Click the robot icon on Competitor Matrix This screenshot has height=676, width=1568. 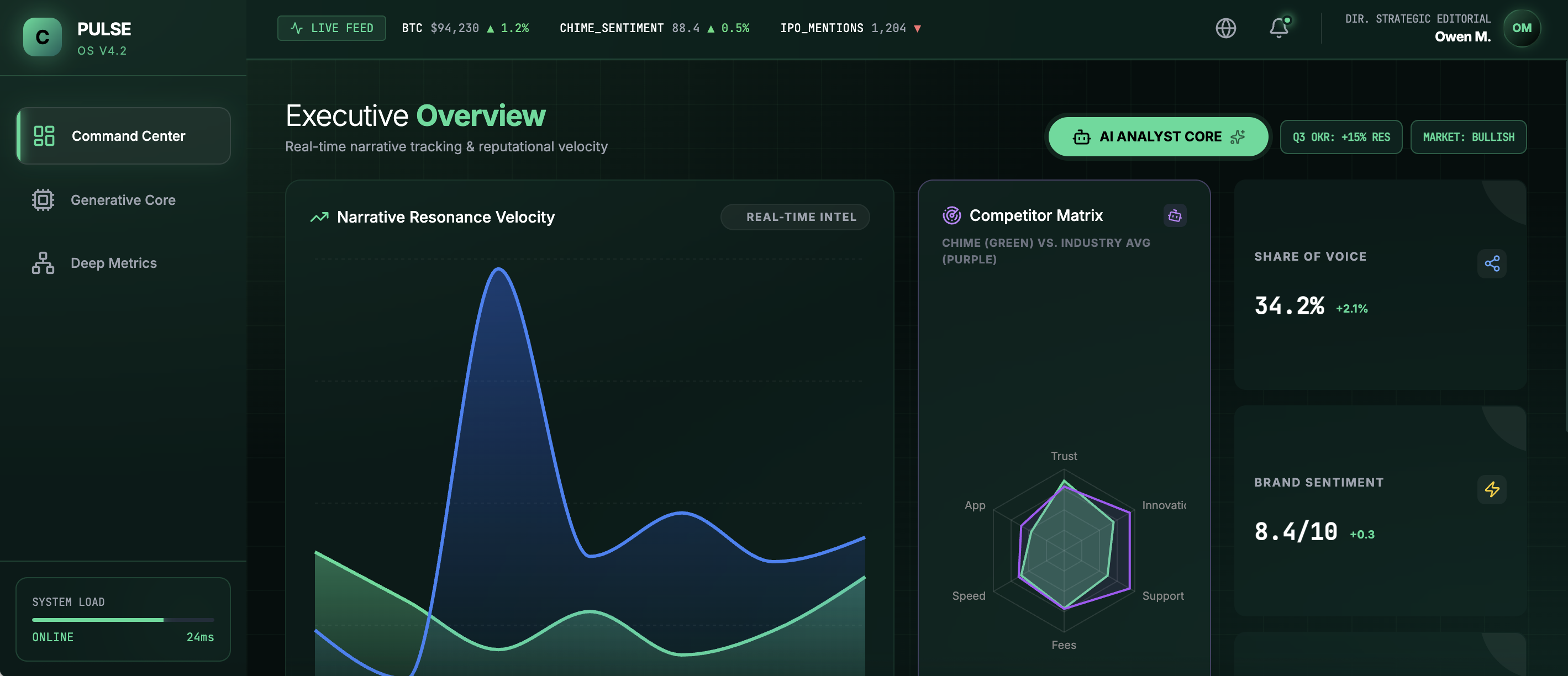tap(1174, 215)
